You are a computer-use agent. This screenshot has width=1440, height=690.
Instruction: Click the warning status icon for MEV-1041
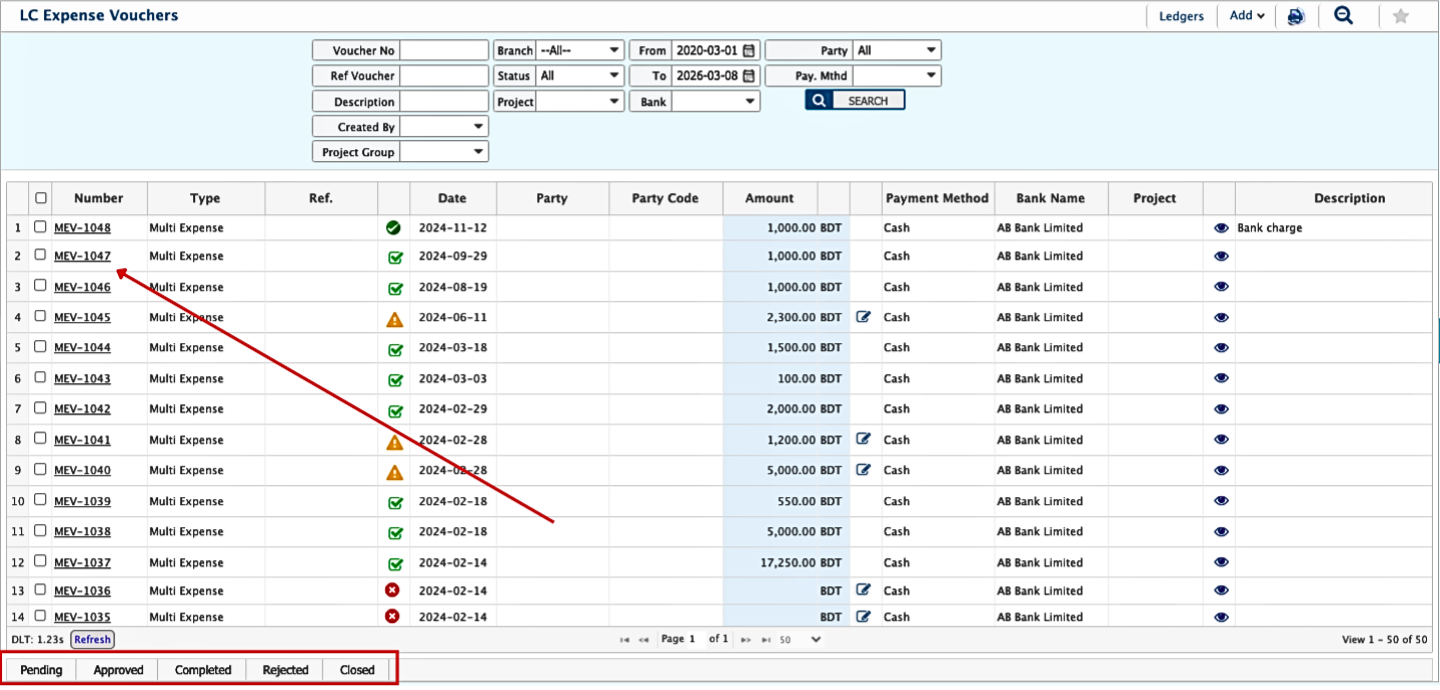click(394, 441)
